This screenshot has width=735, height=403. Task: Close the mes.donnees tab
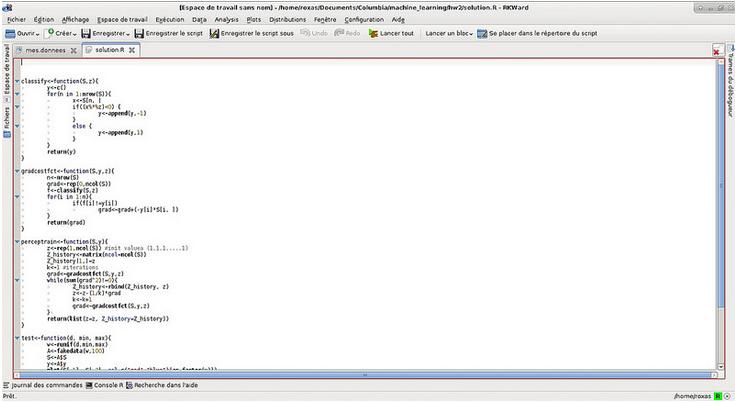74,50
